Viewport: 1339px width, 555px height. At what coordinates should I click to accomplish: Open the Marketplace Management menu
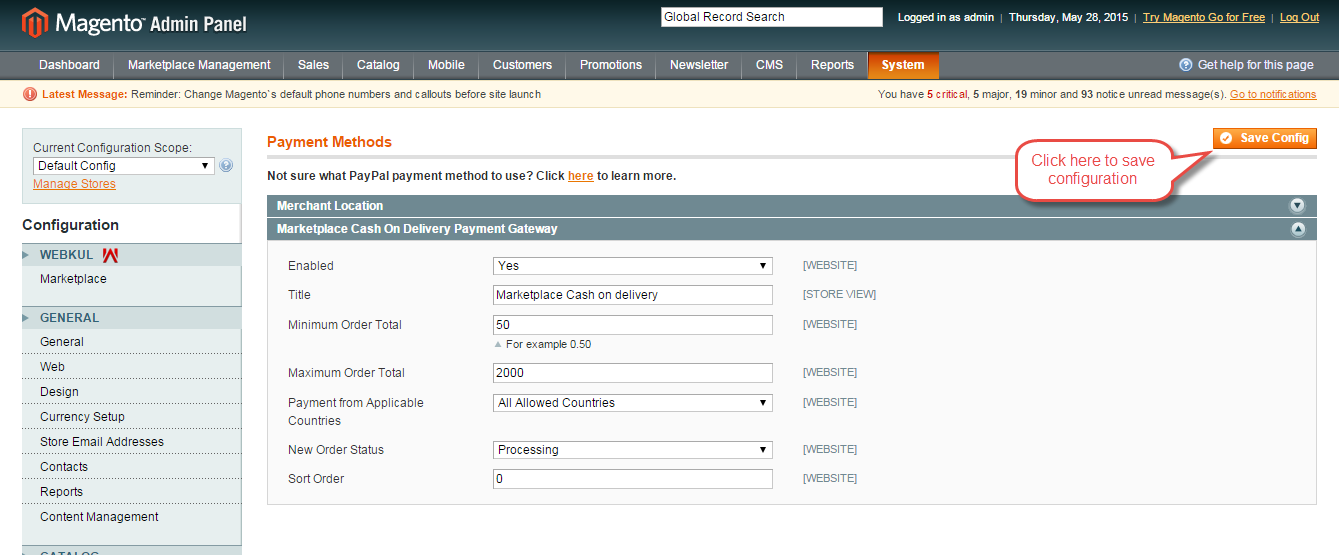(199, 65)
